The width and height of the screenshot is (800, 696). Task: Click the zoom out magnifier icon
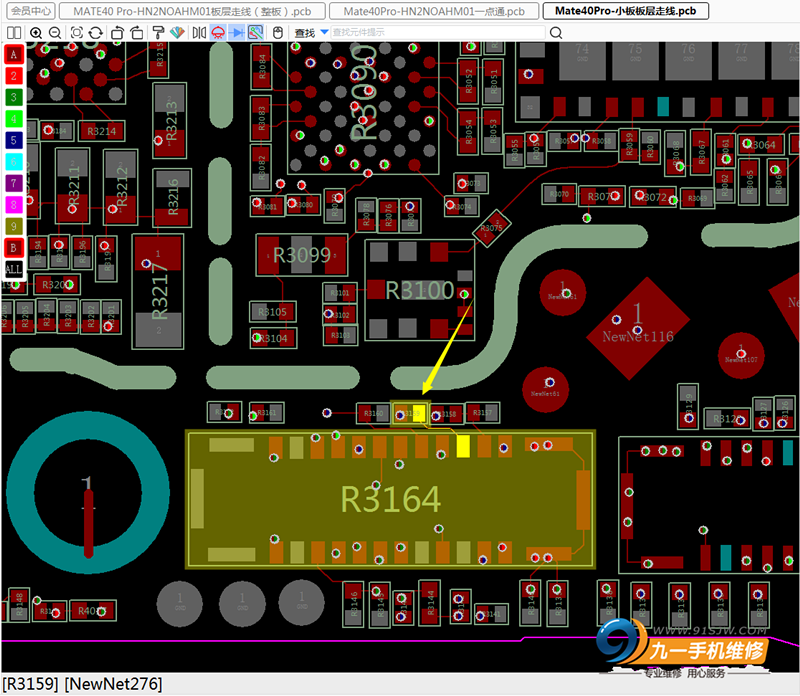click(55, 33)
